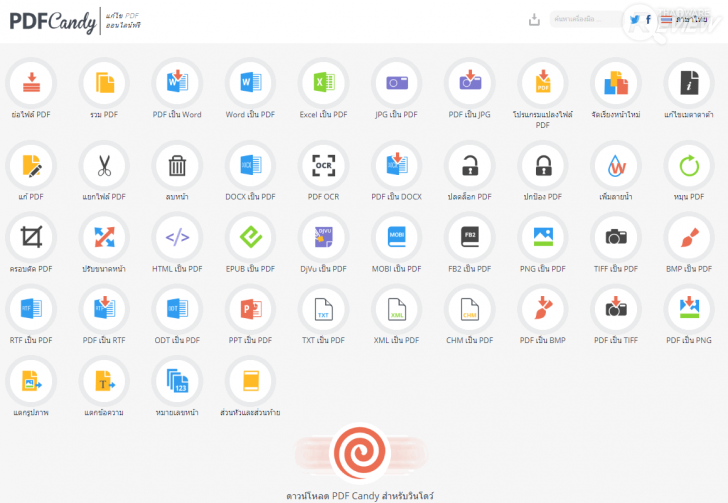Choose the PDF to RTF icon

click(x=104, y=309)
